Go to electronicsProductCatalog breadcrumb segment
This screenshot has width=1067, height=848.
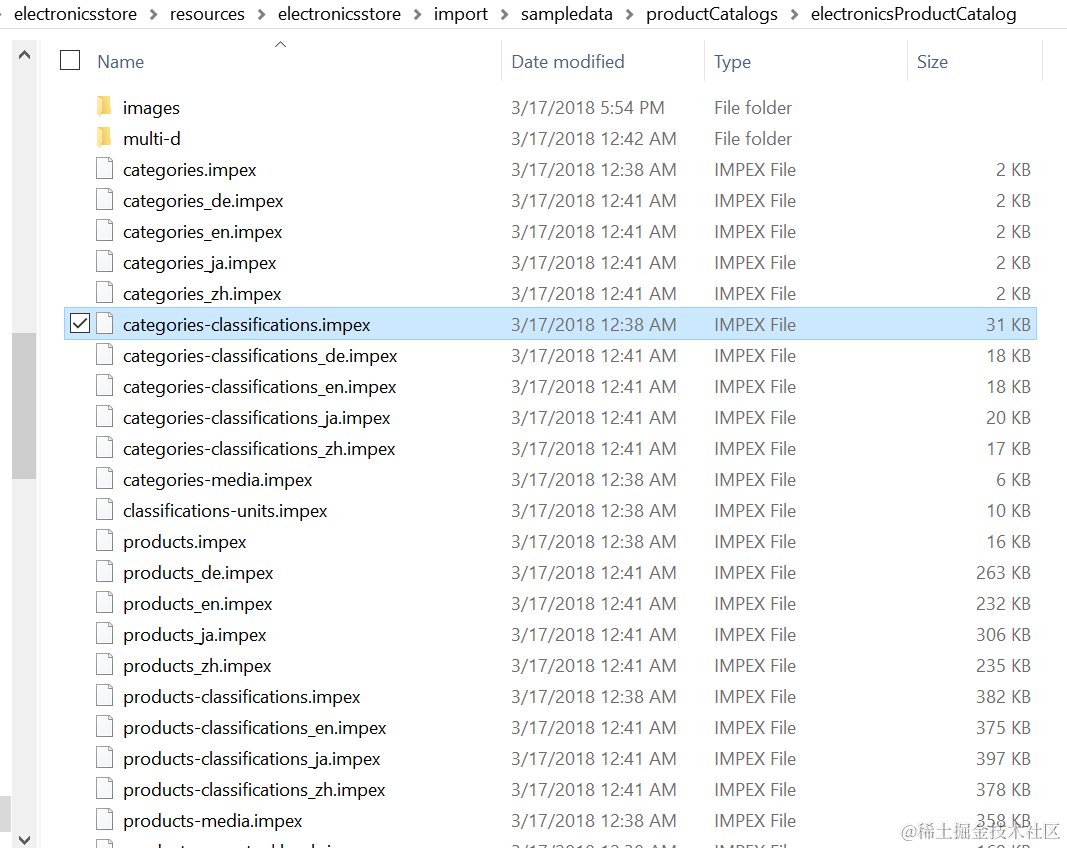point(913,14)
